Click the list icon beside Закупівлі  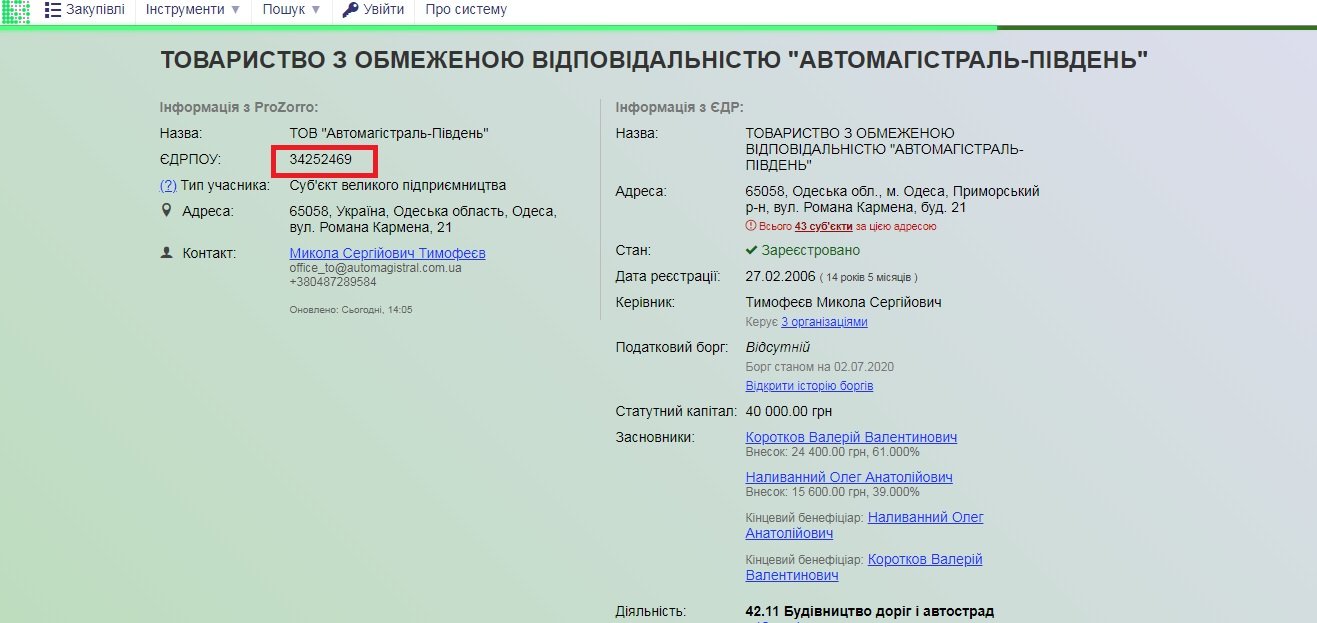pyautogui.click(x=53, y=10)
